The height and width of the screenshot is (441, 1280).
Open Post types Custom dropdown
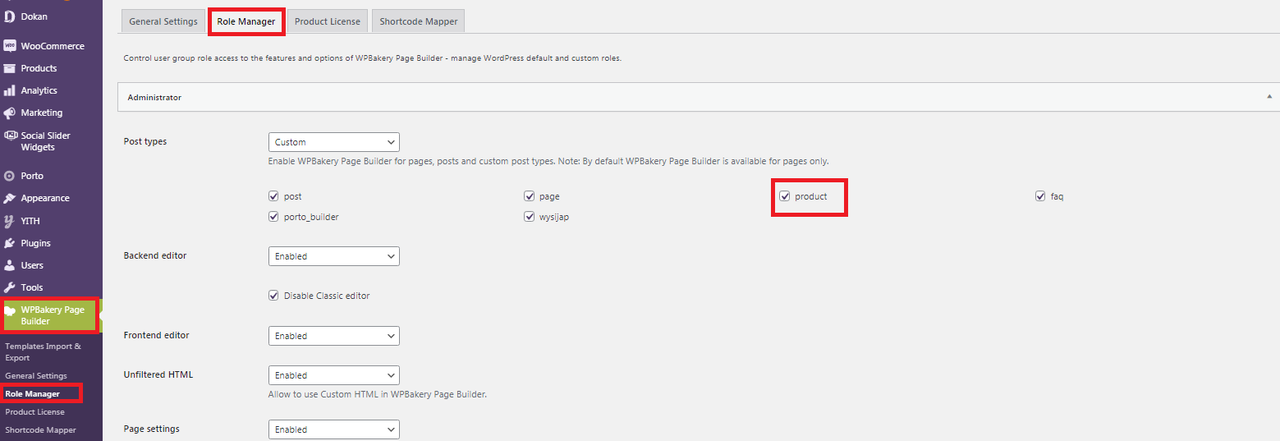tap(334, 142)
